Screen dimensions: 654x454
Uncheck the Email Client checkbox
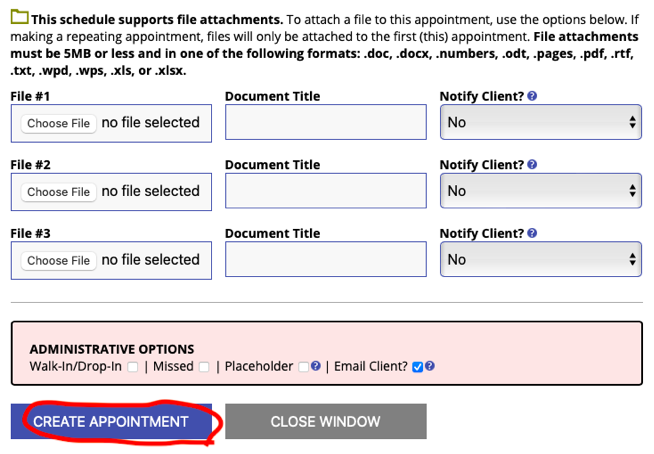pos(417,367)
